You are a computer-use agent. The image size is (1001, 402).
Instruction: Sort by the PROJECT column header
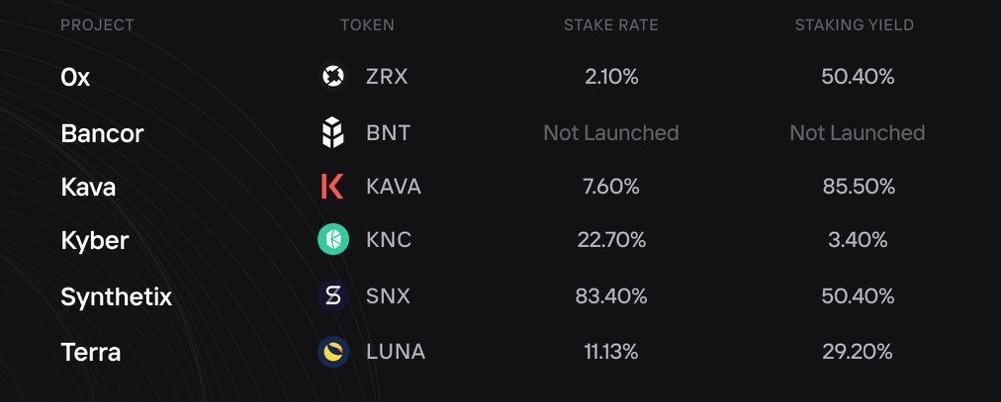pos(97,25)
